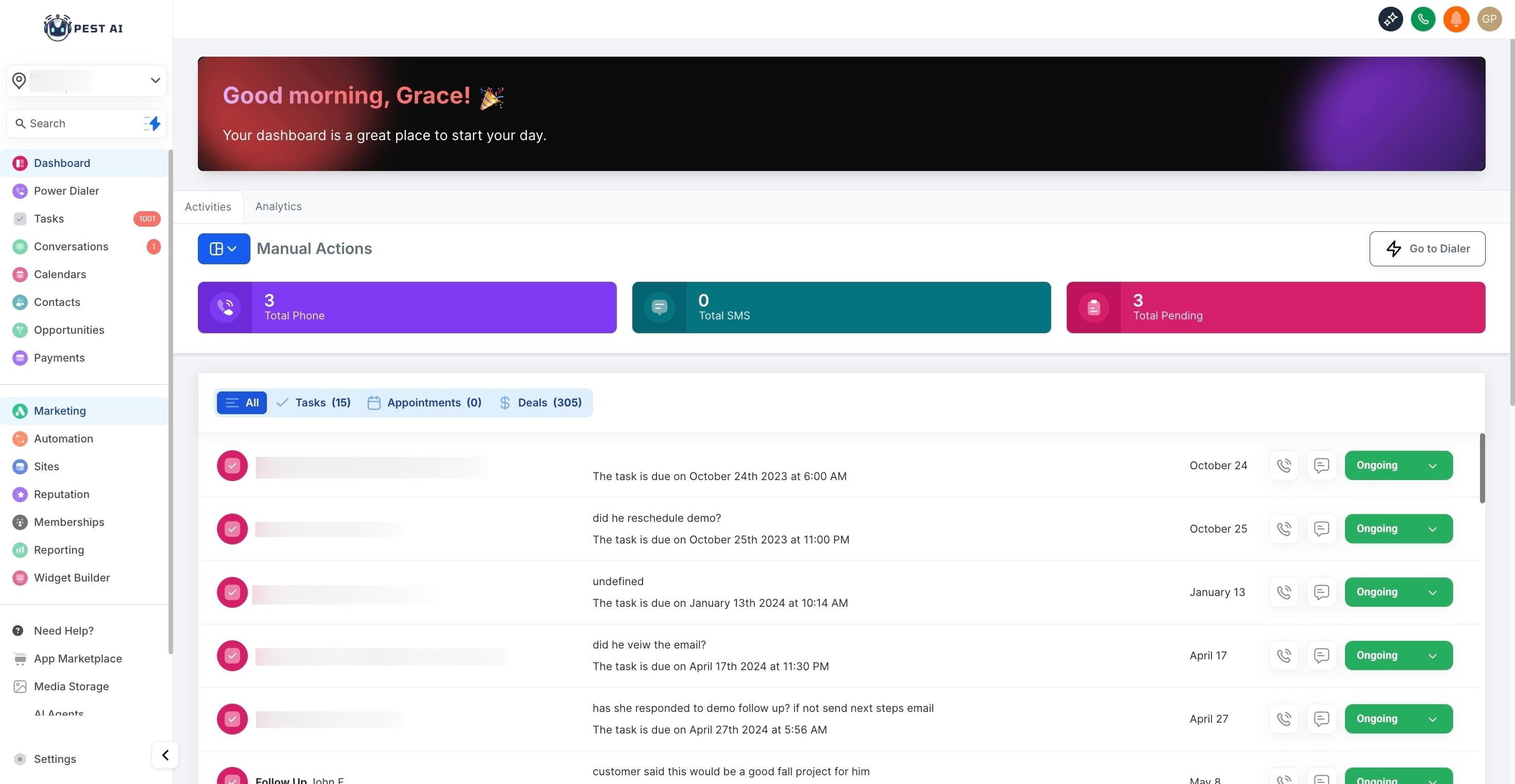Open the AI assistant sparkle icon
The height and width of the screenshot is (784, 1515).
(1390, 20)
